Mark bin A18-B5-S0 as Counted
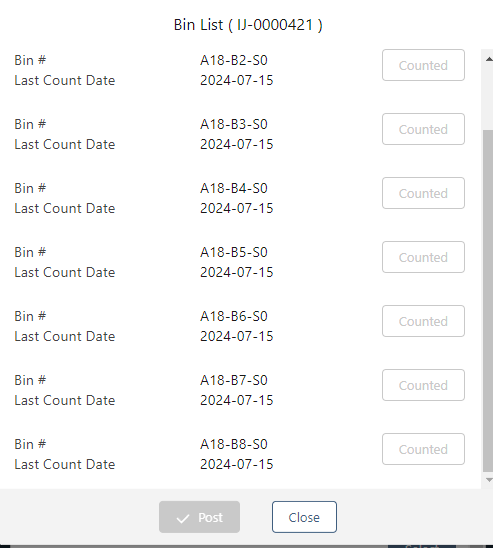 423,257
